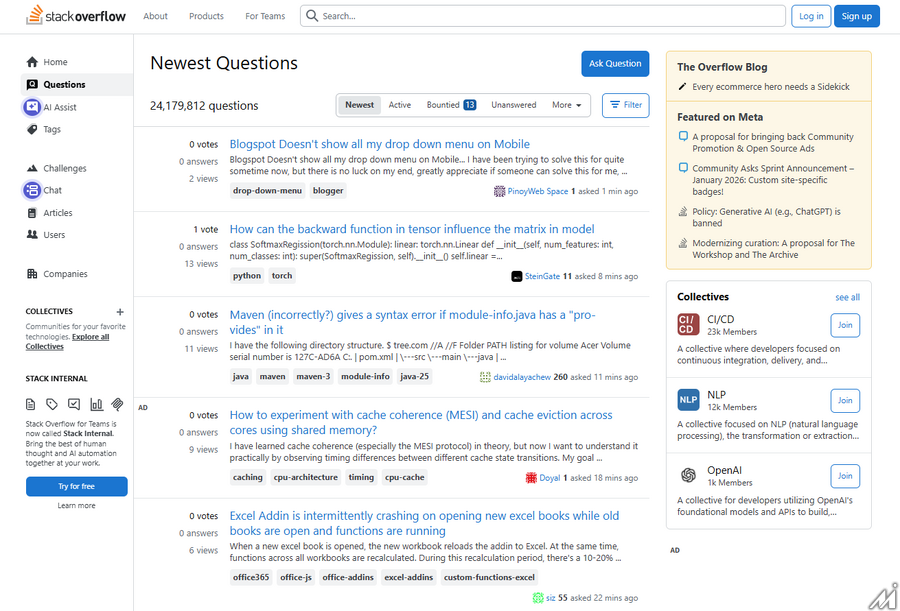
Task: Show Bountied questions
Action: (442, 104)
